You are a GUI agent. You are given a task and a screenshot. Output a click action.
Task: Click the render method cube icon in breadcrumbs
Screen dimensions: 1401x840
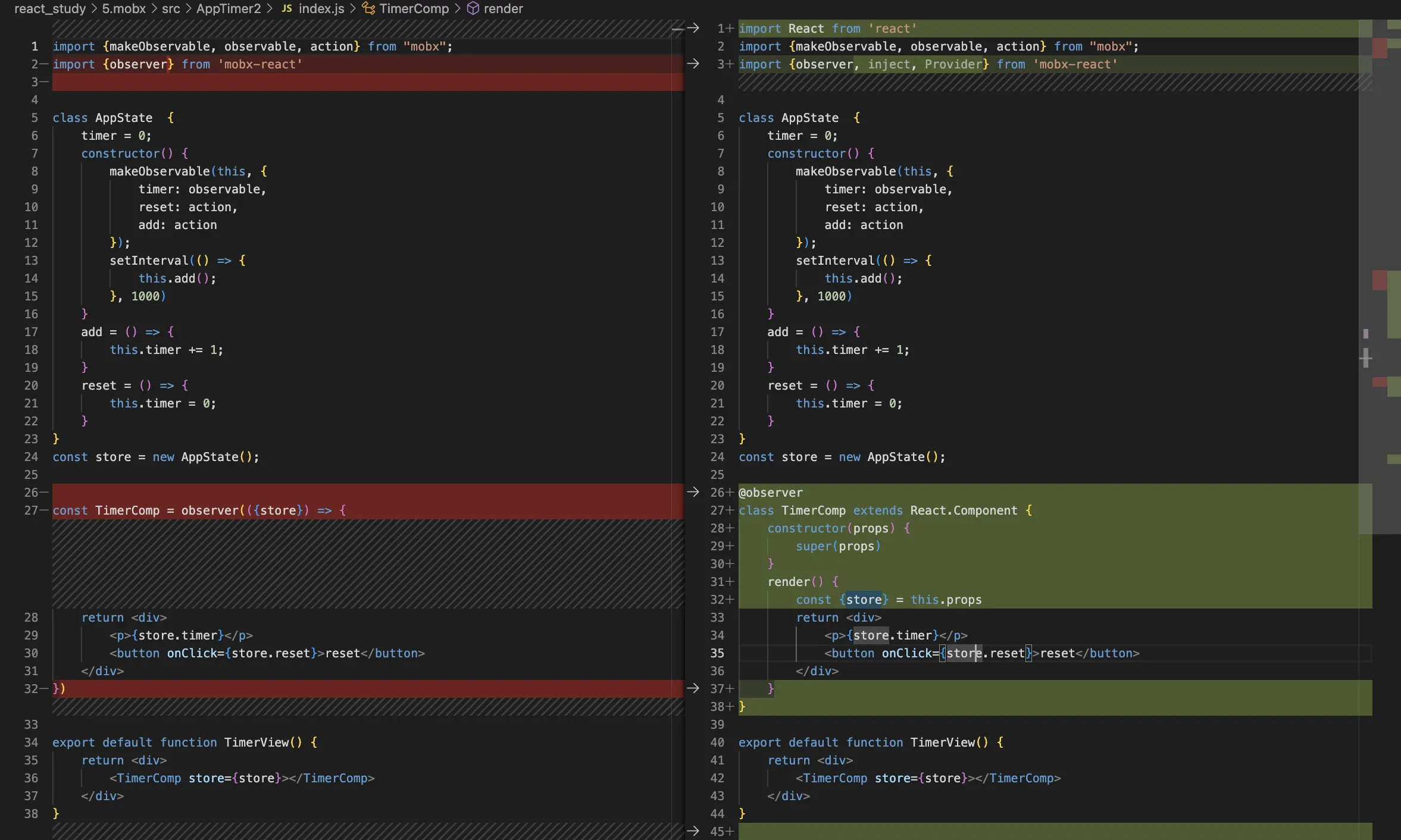click(473, 8)
